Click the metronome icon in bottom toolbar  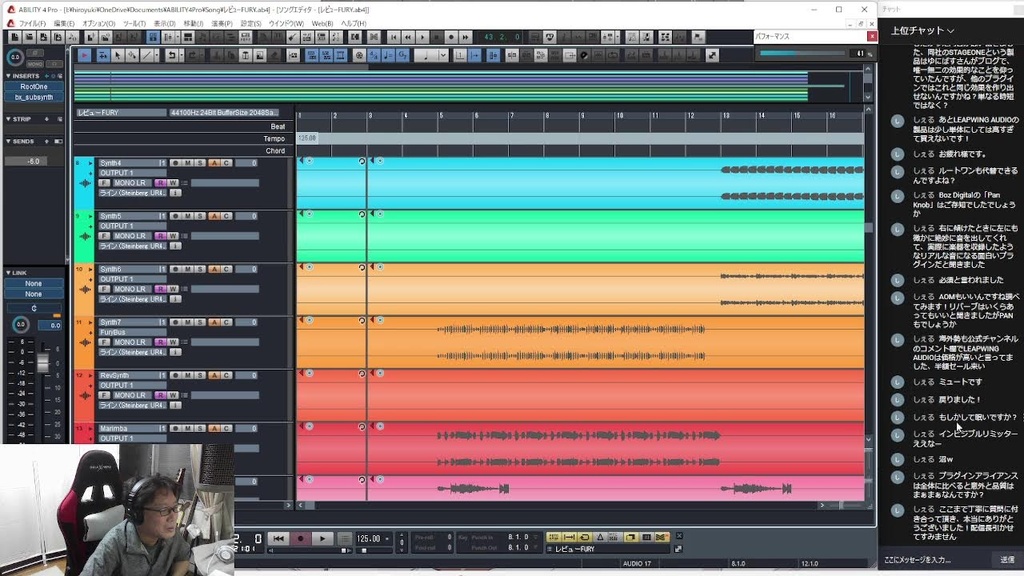[600, 538]
